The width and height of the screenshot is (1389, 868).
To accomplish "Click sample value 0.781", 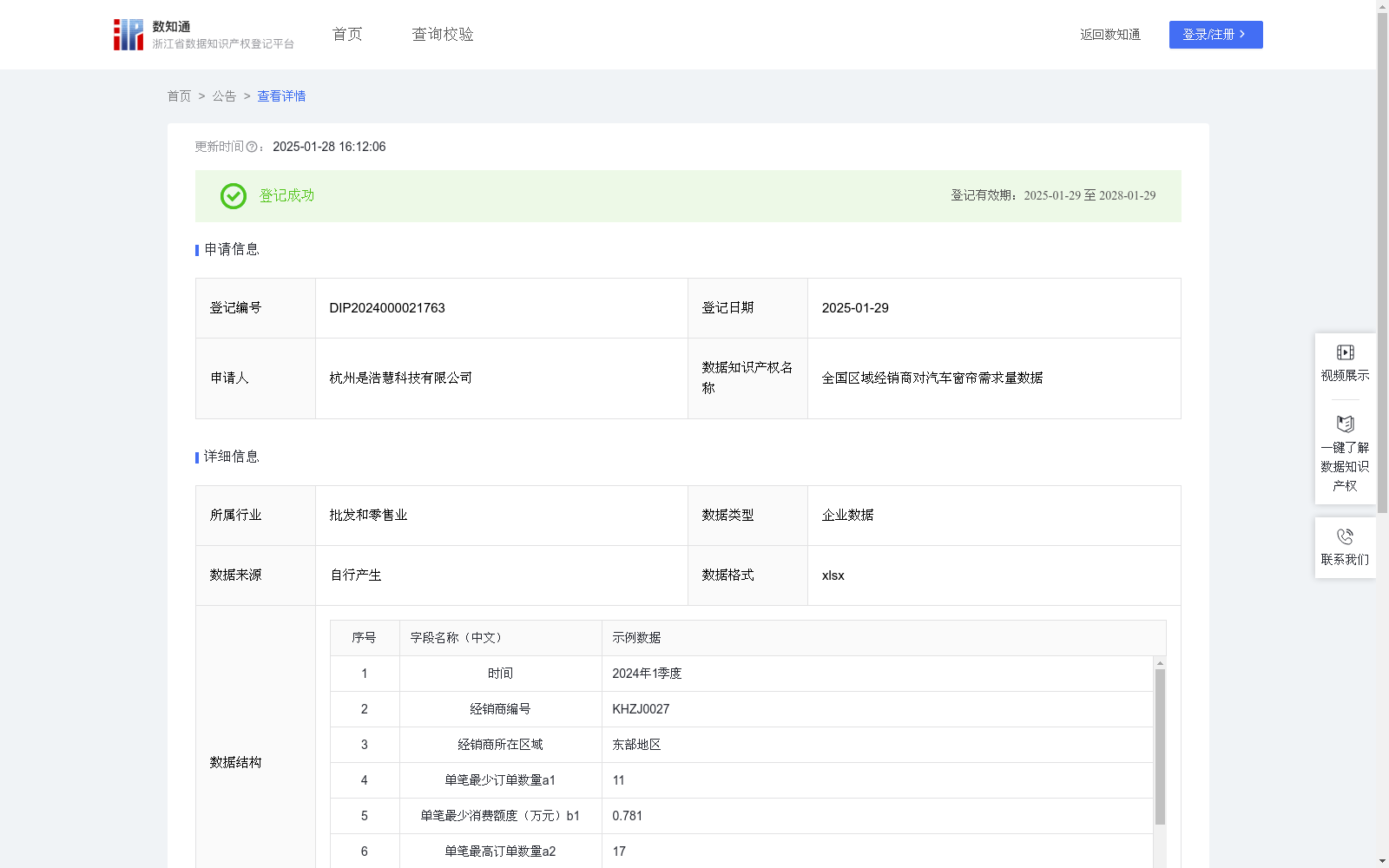I will [x=627, y=816].
